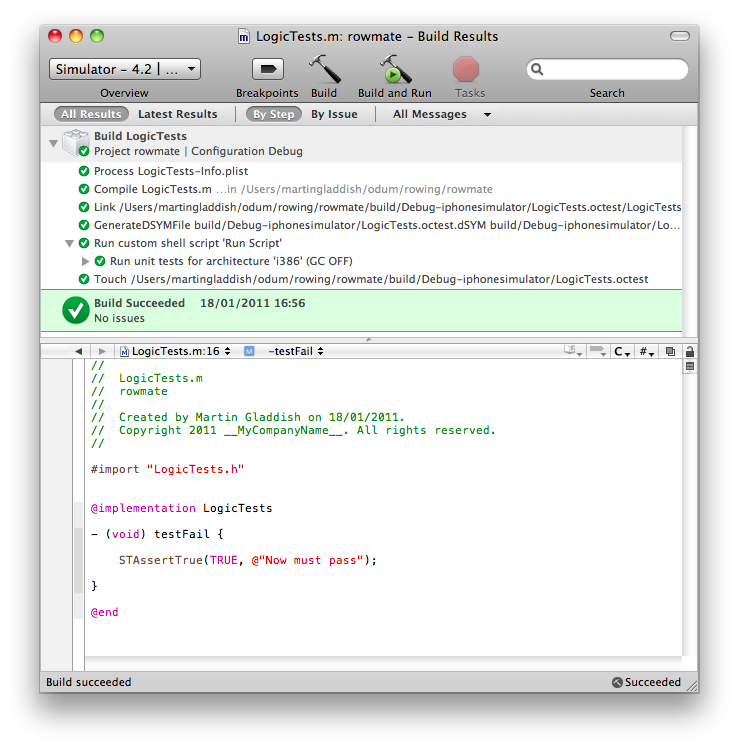Select the All Results filter
The image size is (738, 747).
tap(91, 114)
